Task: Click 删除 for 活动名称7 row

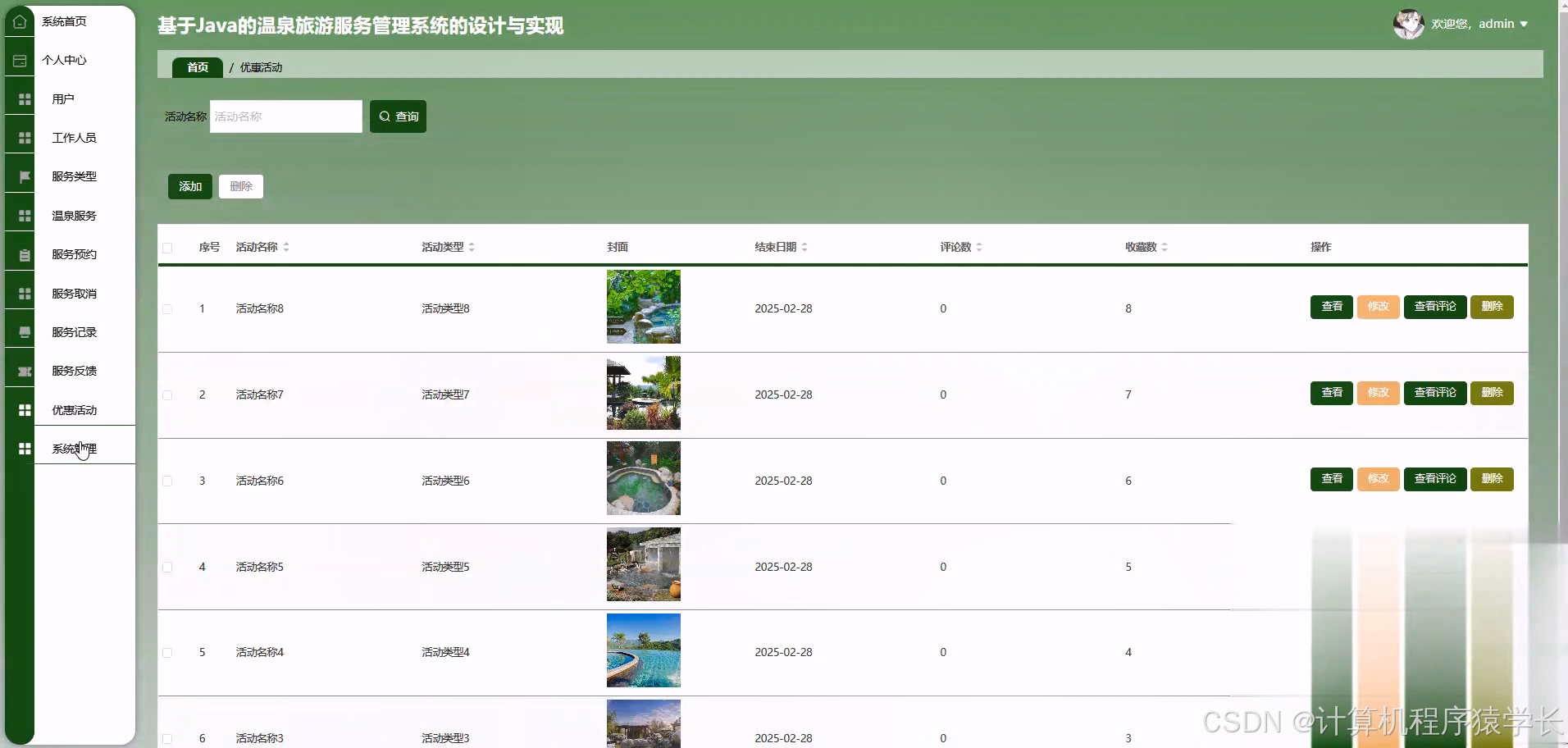Action: (x=1493, y=393)
